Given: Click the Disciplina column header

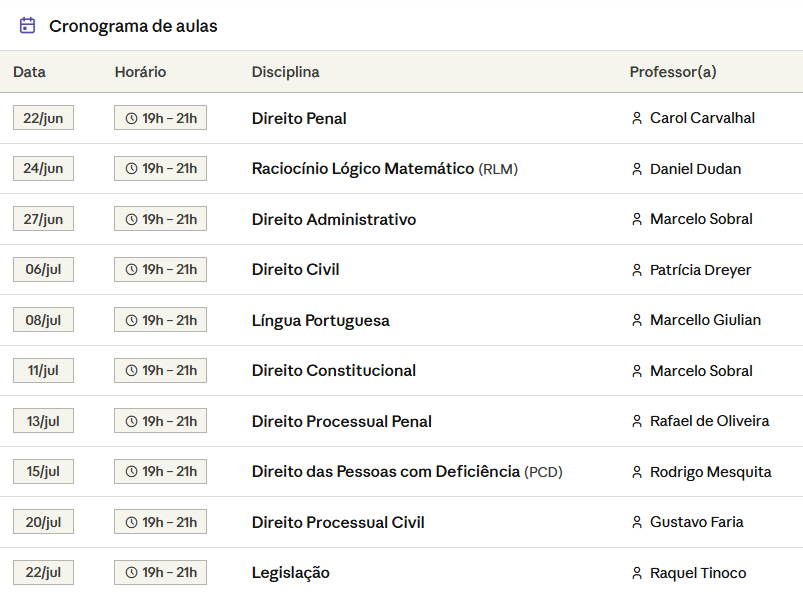Looking at the screenshot, I should click(x=285, y=72).
